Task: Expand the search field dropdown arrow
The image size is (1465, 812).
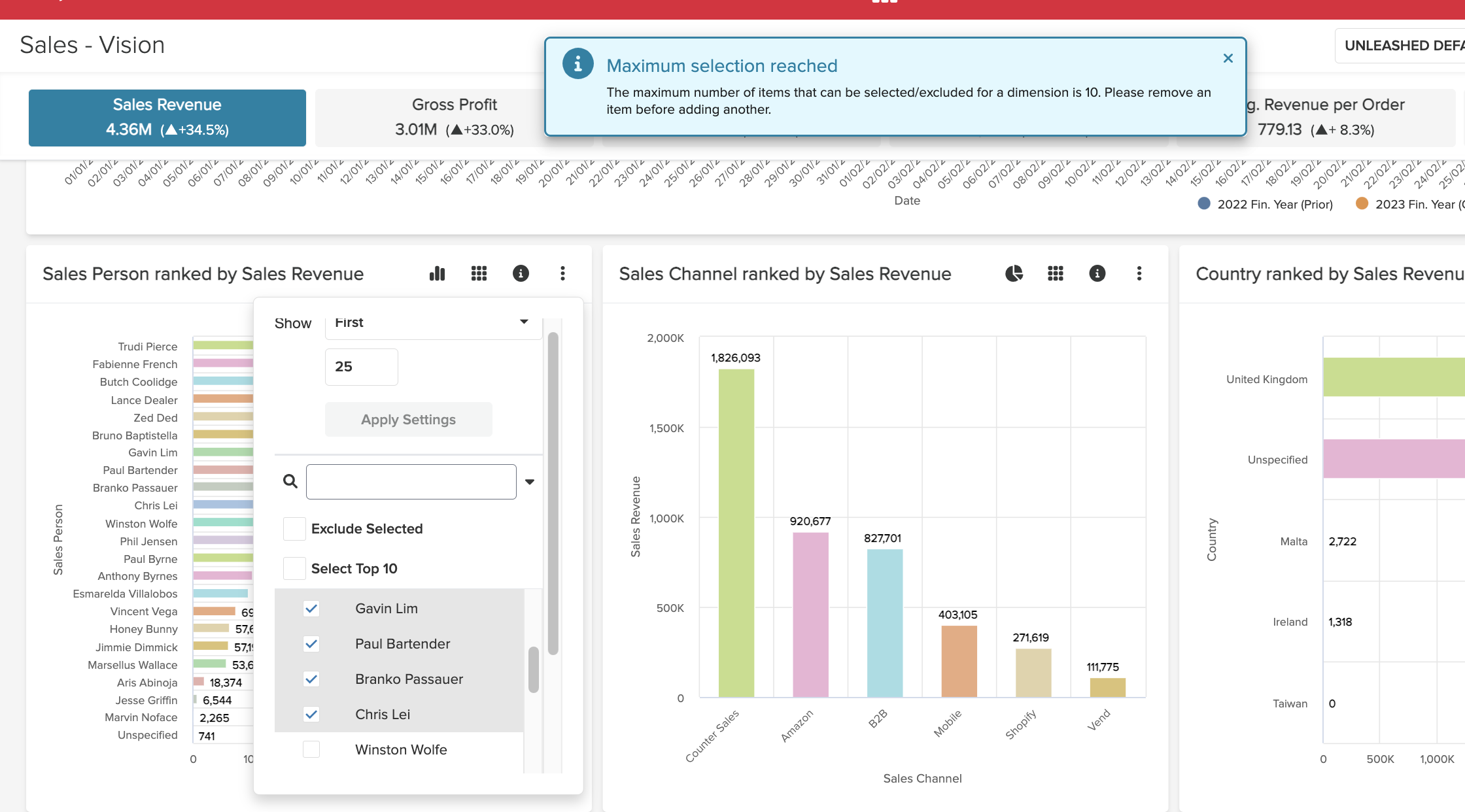Action: pos(530,481)
